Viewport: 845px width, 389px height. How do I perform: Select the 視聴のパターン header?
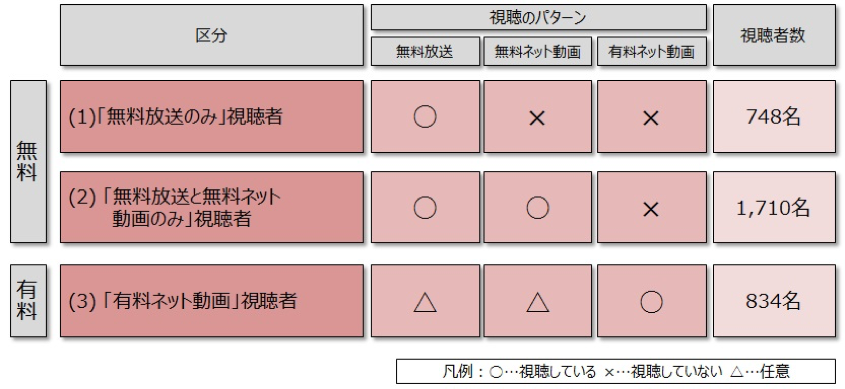coord(538,17)
